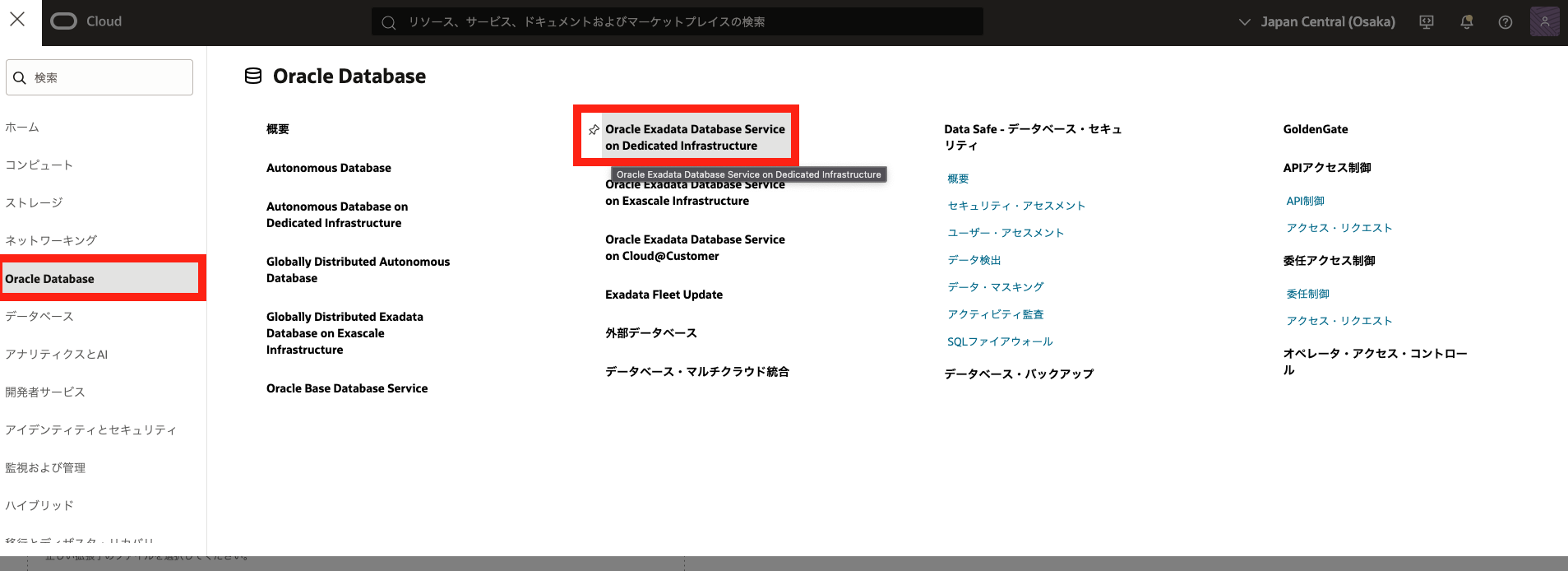This screenshot has height=571, width=1568.
Task: Open Exadata Fleet Update
Action: coord(664,295)
